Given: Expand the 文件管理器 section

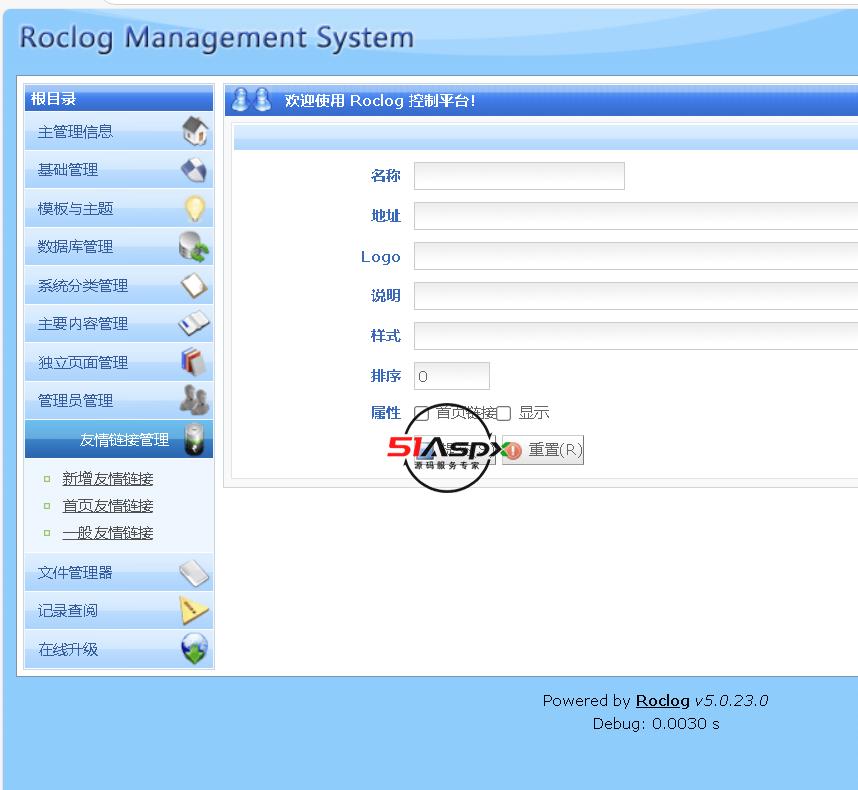Looking at the screenshot, I should [x=119, y=572].
